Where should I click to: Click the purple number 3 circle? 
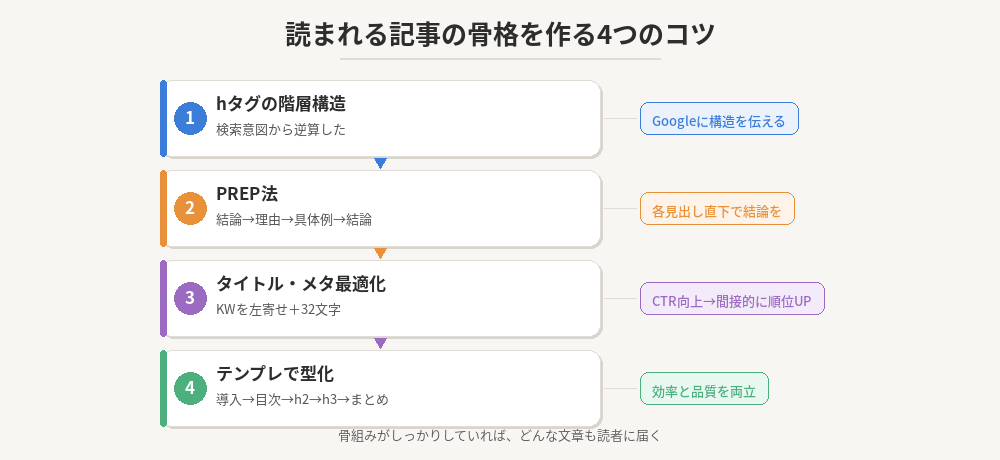click(x=190, y=299)
